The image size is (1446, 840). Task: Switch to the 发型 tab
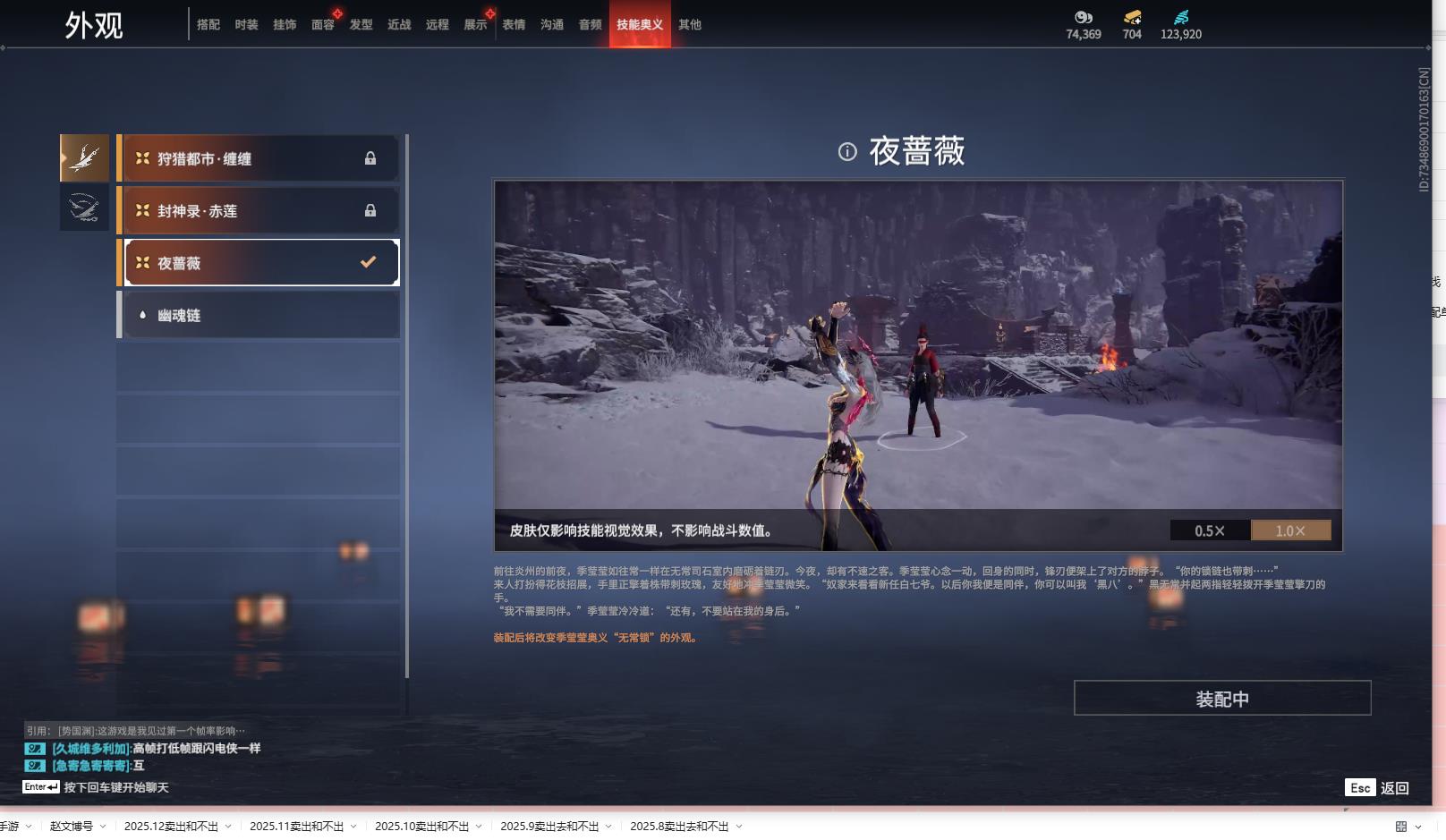coord(361,25)
